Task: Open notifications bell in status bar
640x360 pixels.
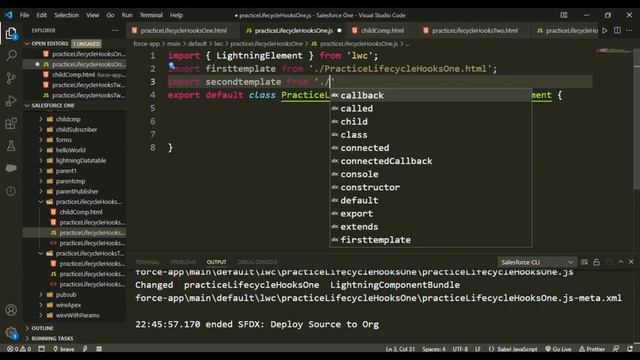Action: [630, 349]
